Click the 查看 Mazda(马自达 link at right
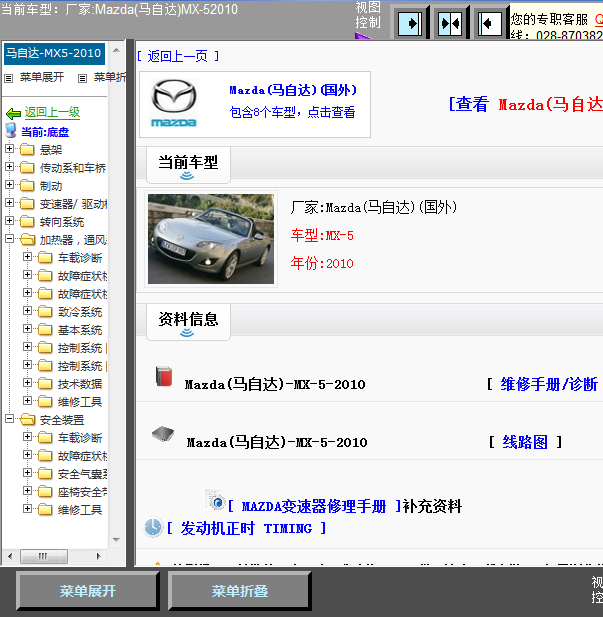The height and width of the screenshot is (617, 603). (526, 105)
